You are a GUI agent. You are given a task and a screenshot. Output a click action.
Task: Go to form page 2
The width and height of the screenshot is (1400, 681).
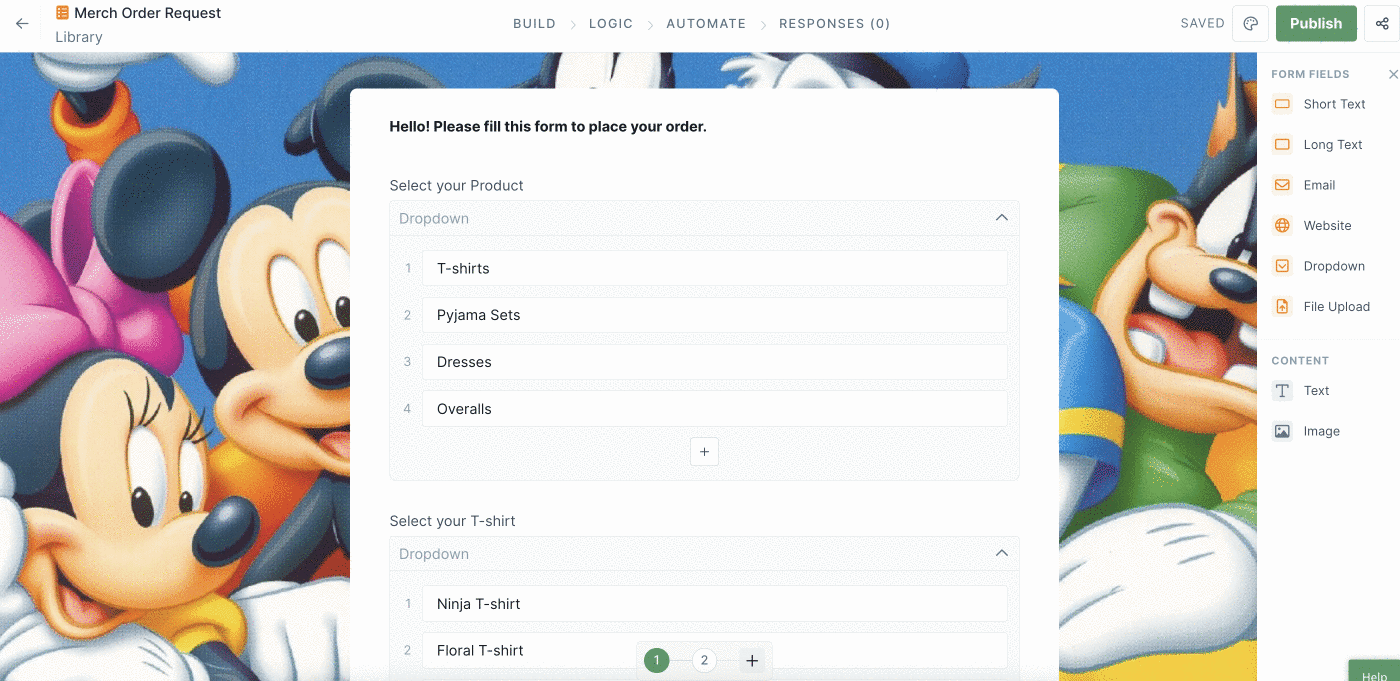(704, 660)
